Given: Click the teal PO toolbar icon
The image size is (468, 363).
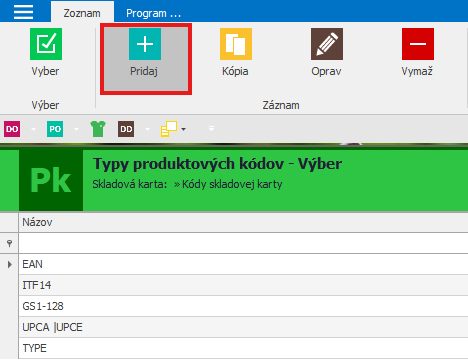Looking at the screenshot, I should click(x=55, y=129).
